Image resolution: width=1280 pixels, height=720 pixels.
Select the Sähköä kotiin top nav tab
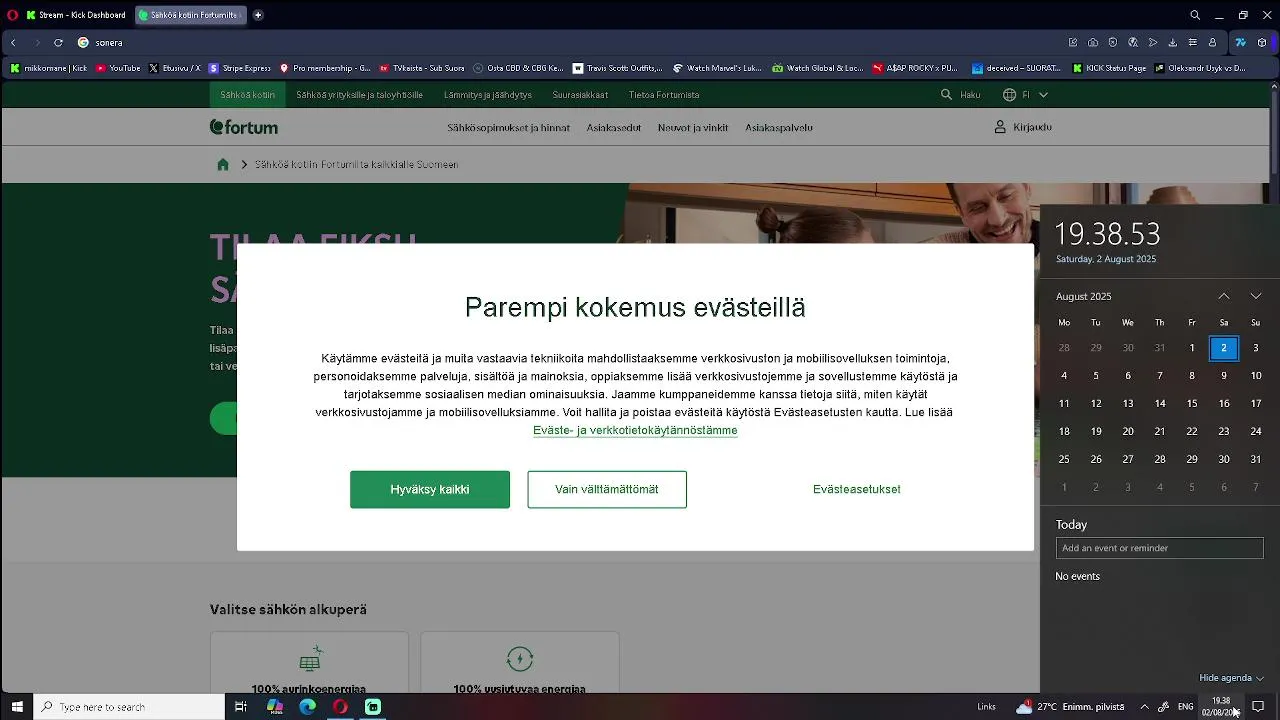coord(248,95)
